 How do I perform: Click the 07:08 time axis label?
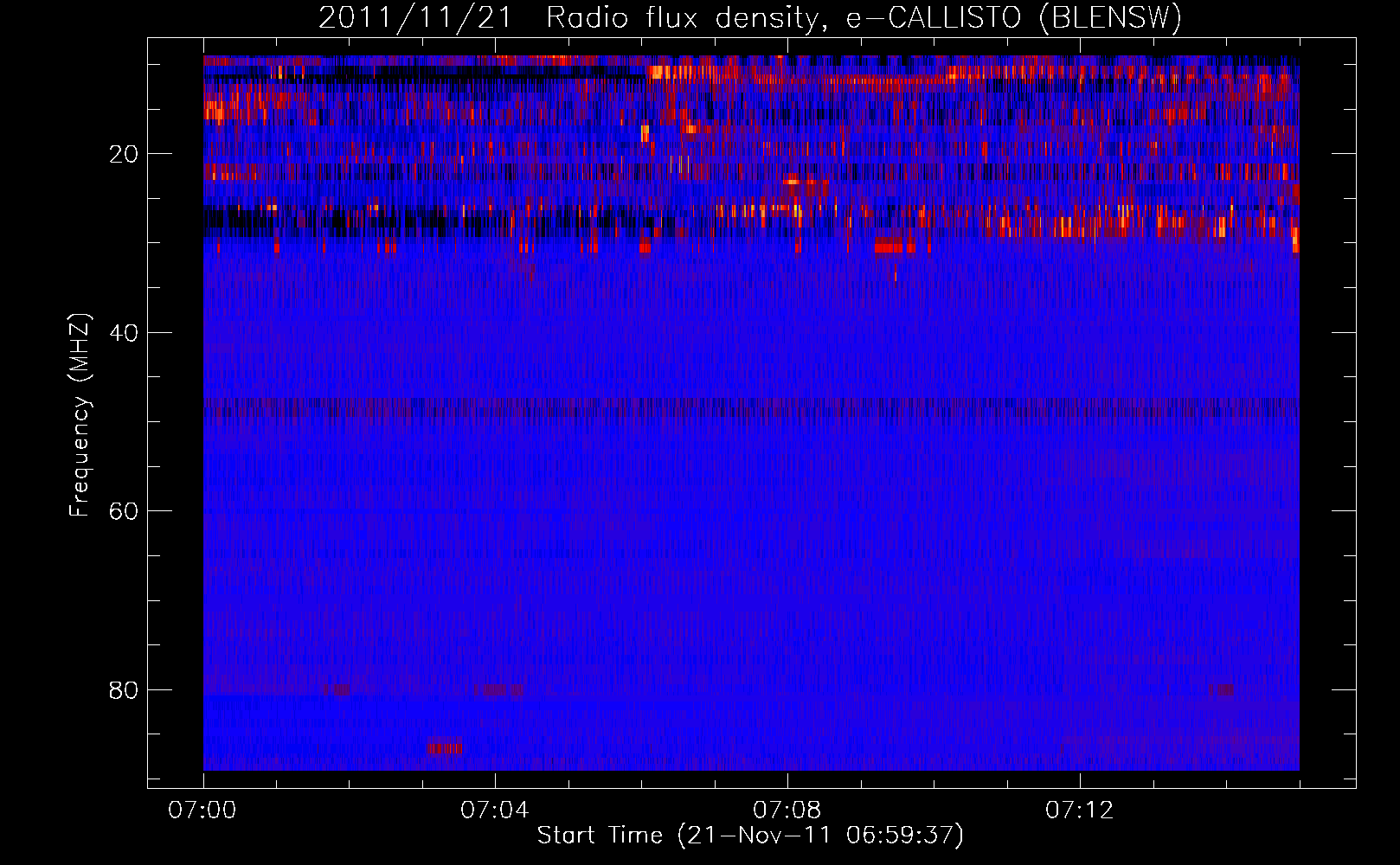pos(787,811)
